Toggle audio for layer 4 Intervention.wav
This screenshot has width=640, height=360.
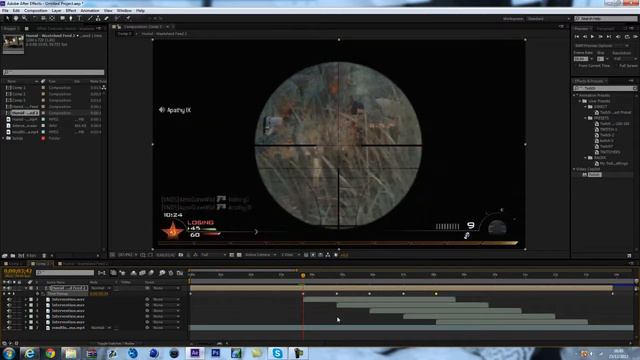9,311
